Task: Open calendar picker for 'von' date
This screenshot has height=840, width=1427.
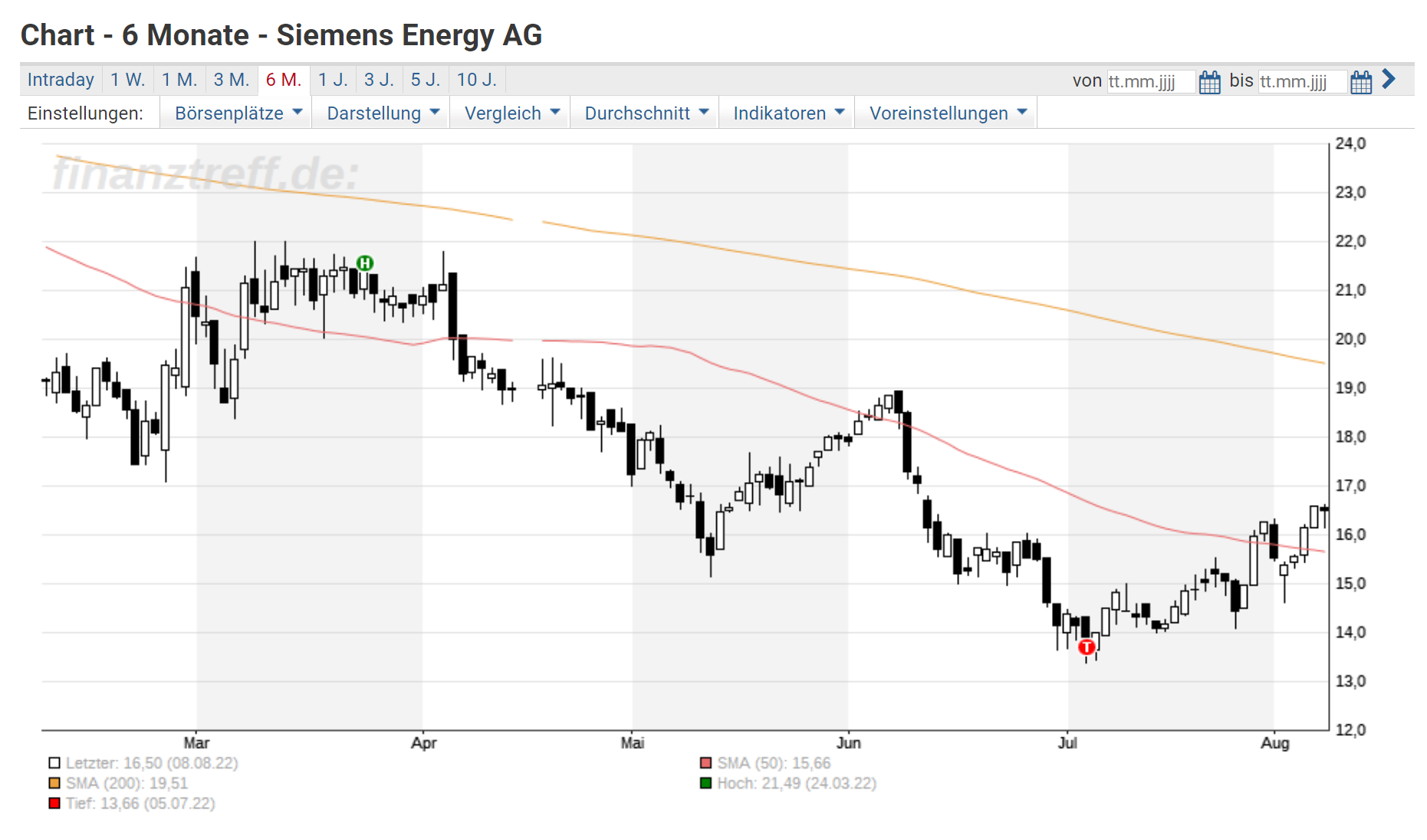Action: 1209,81
